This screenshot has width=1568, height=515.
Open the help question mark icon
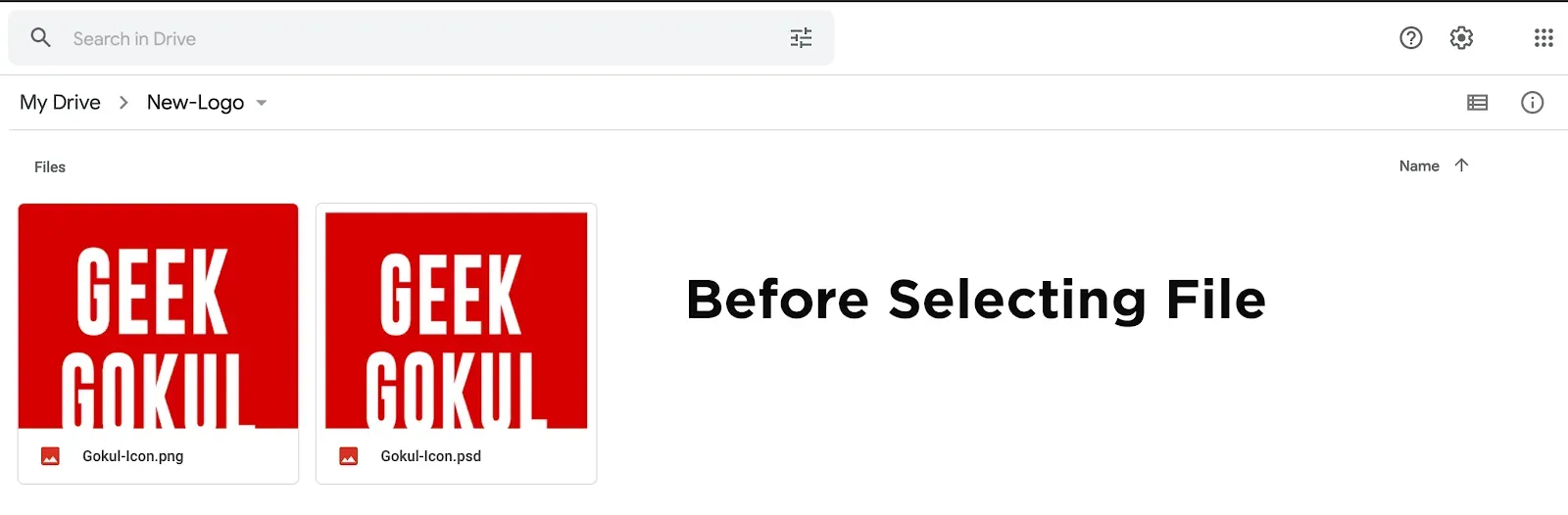[1410, 38]
